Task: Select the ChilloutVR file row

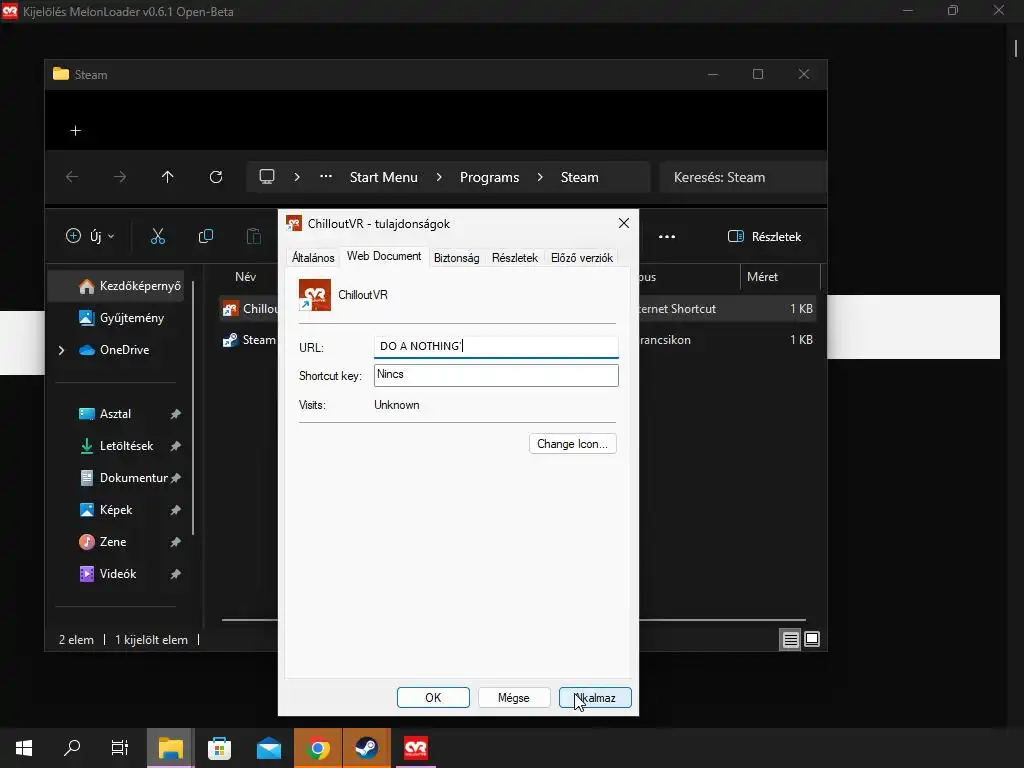Action: [x=519, y=308]
